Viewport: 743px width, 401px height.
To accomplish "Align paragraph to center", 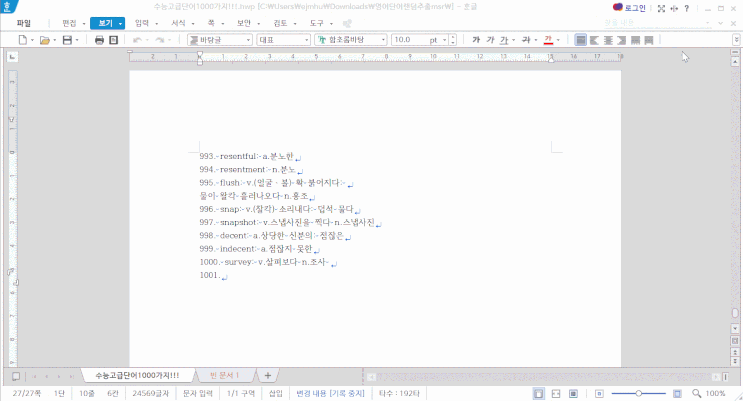I will click(x=608, y=40).
